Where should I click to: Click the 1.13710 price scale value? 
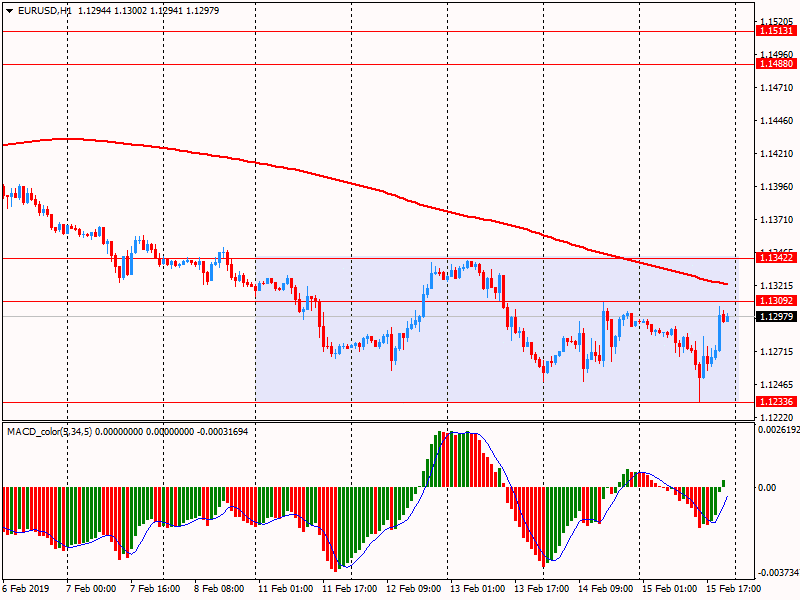coord(777,220)
